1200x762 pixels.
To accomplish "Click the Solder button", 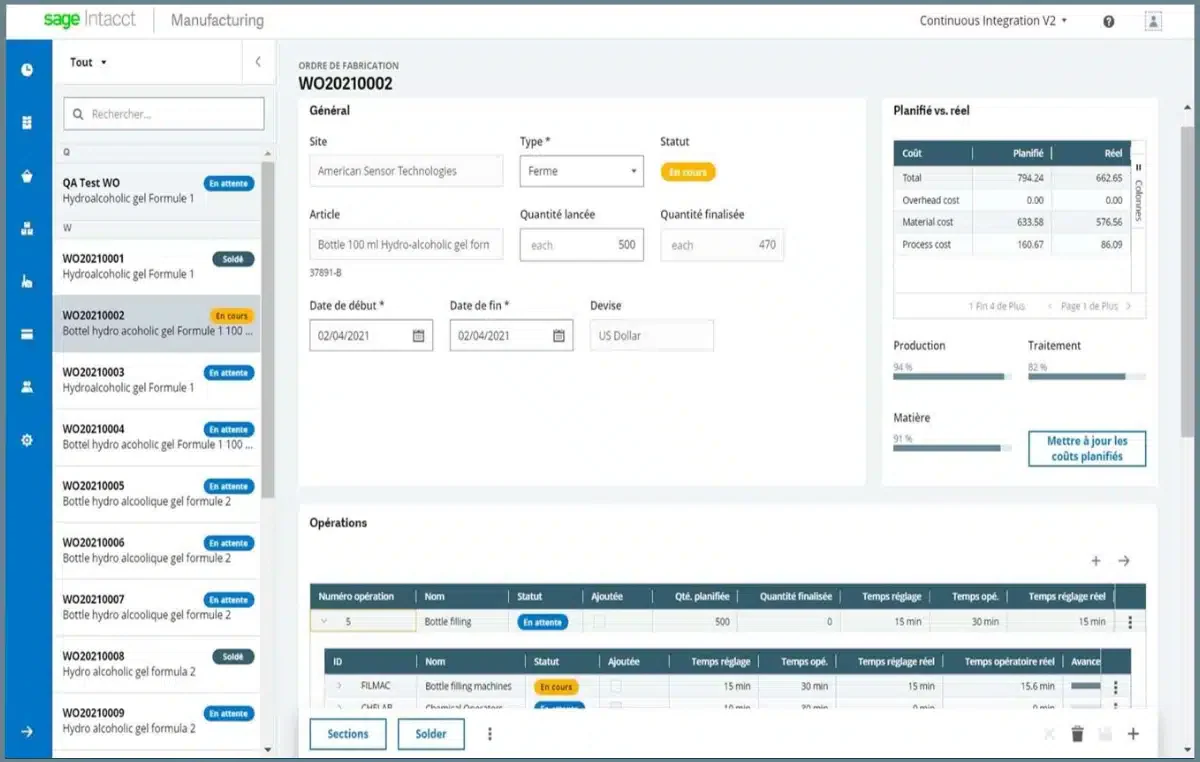I will point(431,734).
